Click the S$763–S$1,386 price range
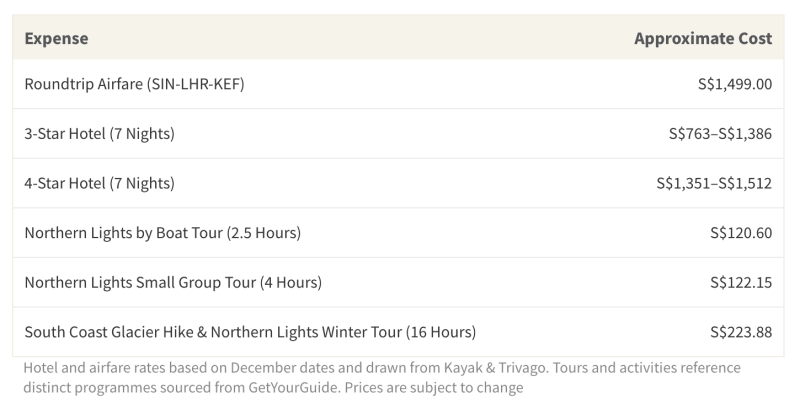Viewport: 800px width, 409px height. (720, 133)
